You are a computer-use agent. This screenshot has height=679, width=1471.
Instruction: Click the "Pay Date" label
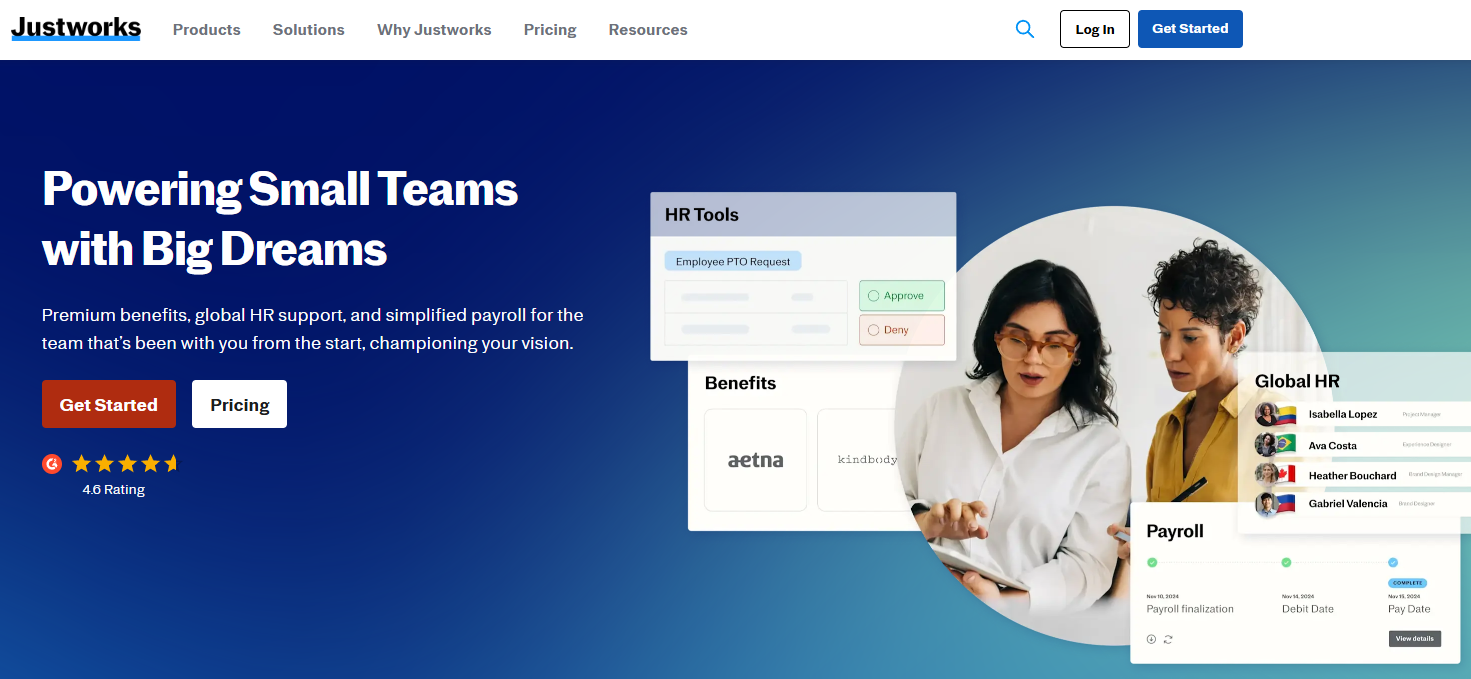coord(1409,609)
